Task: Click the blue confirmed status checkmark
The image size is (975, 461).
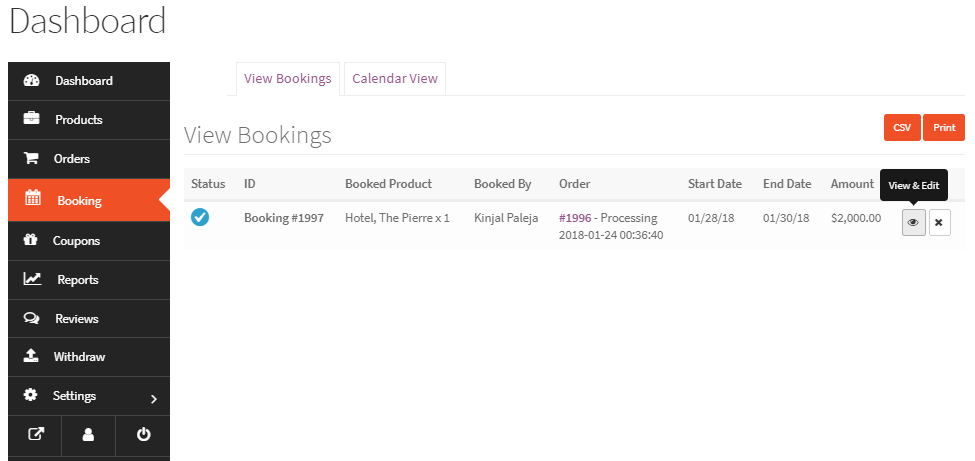Action: click(200, 217)
